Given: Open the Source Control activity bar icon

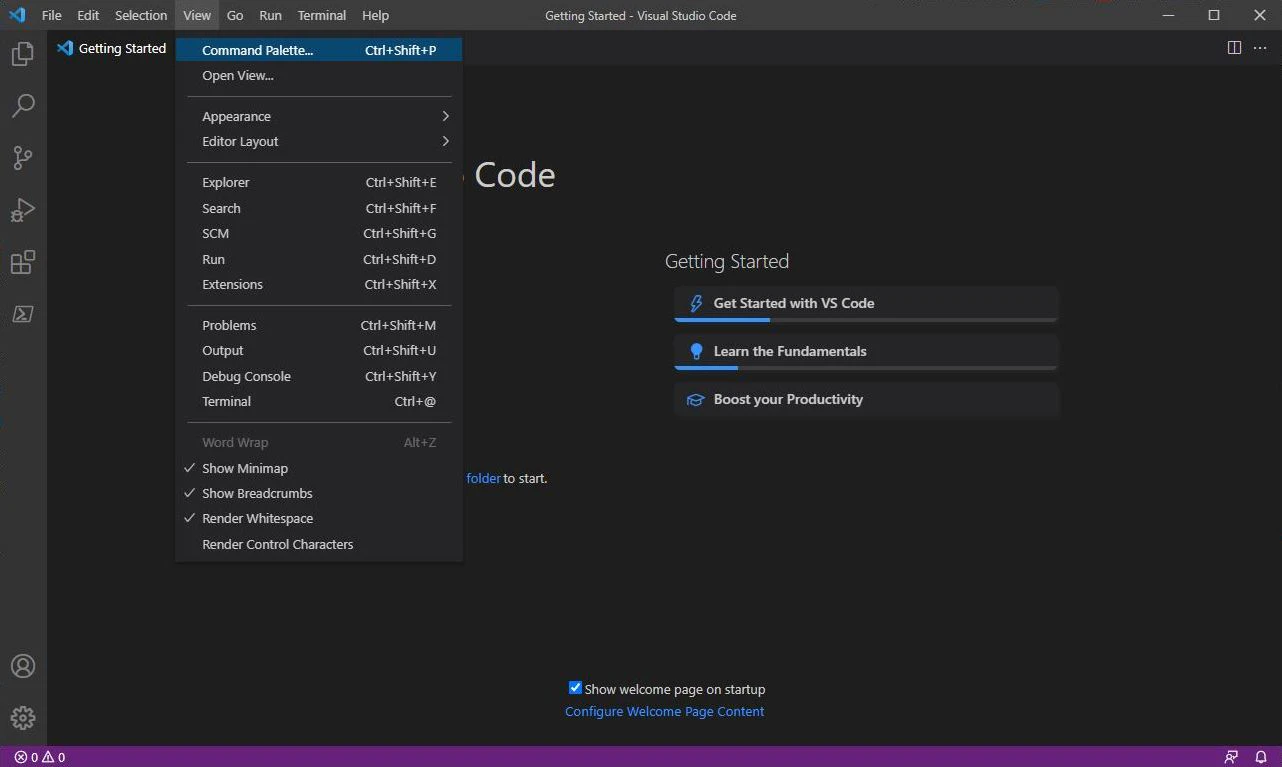Looking at the screenshot, I should pyautogui.click(x=23, y=158).
